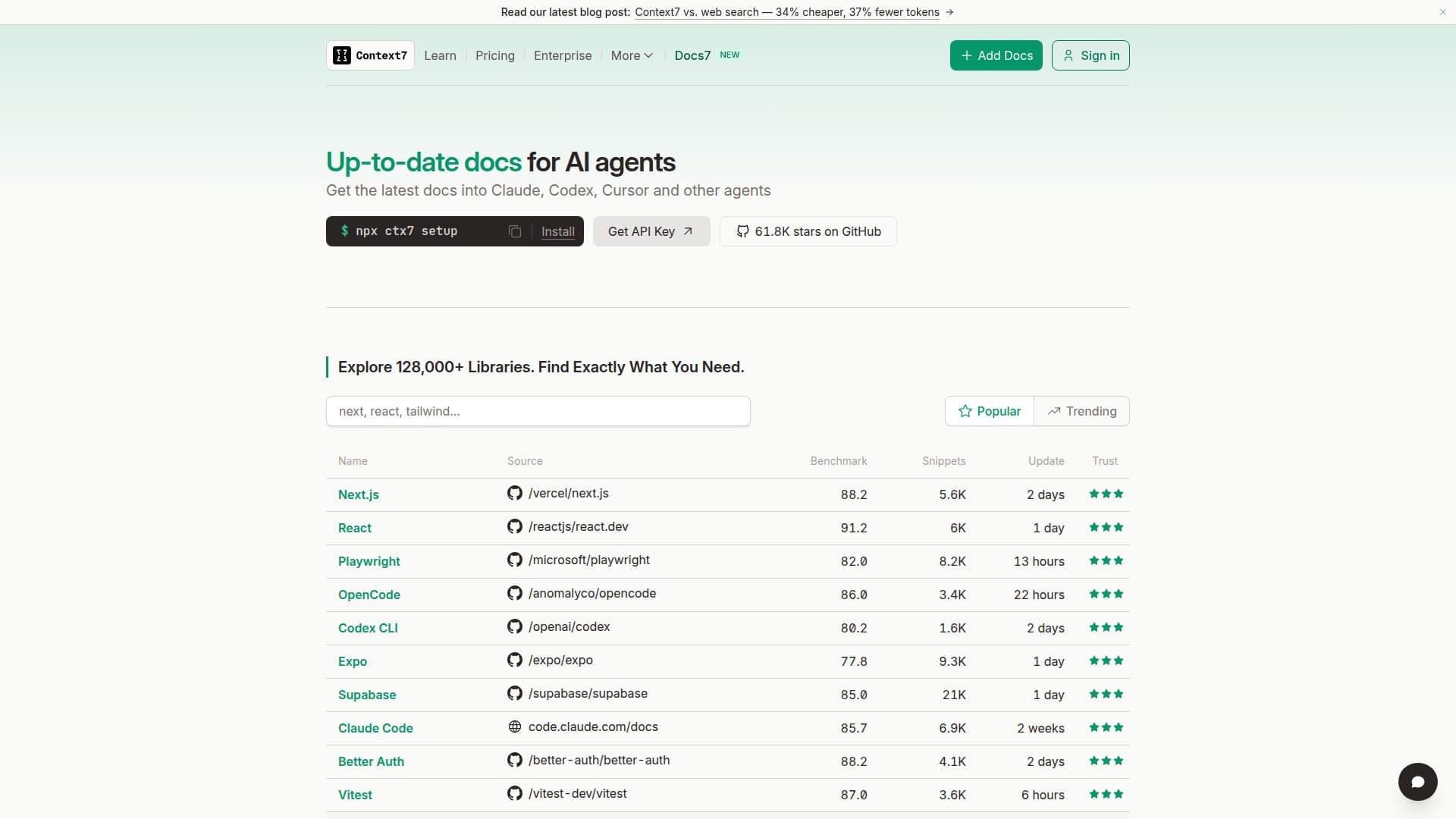The image size is (1456, 819).
Task: Click the npx ctx7 setup command text
Action: click(406, 231)
